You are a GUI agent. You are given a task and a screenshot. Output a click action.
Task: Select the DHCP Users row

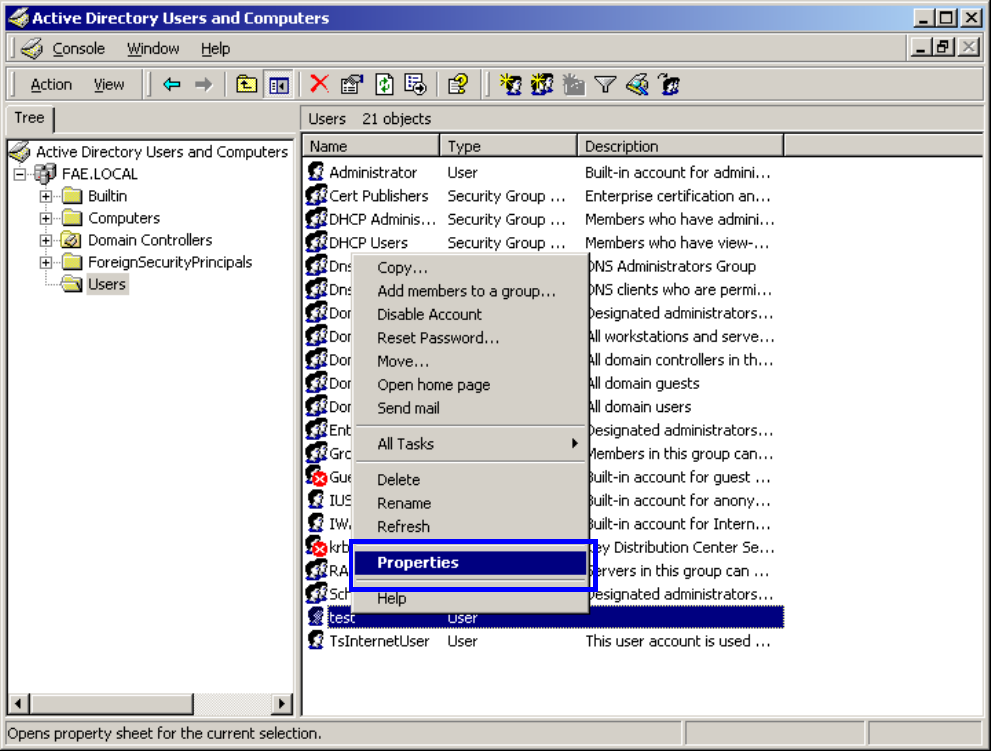coord(544,243)
